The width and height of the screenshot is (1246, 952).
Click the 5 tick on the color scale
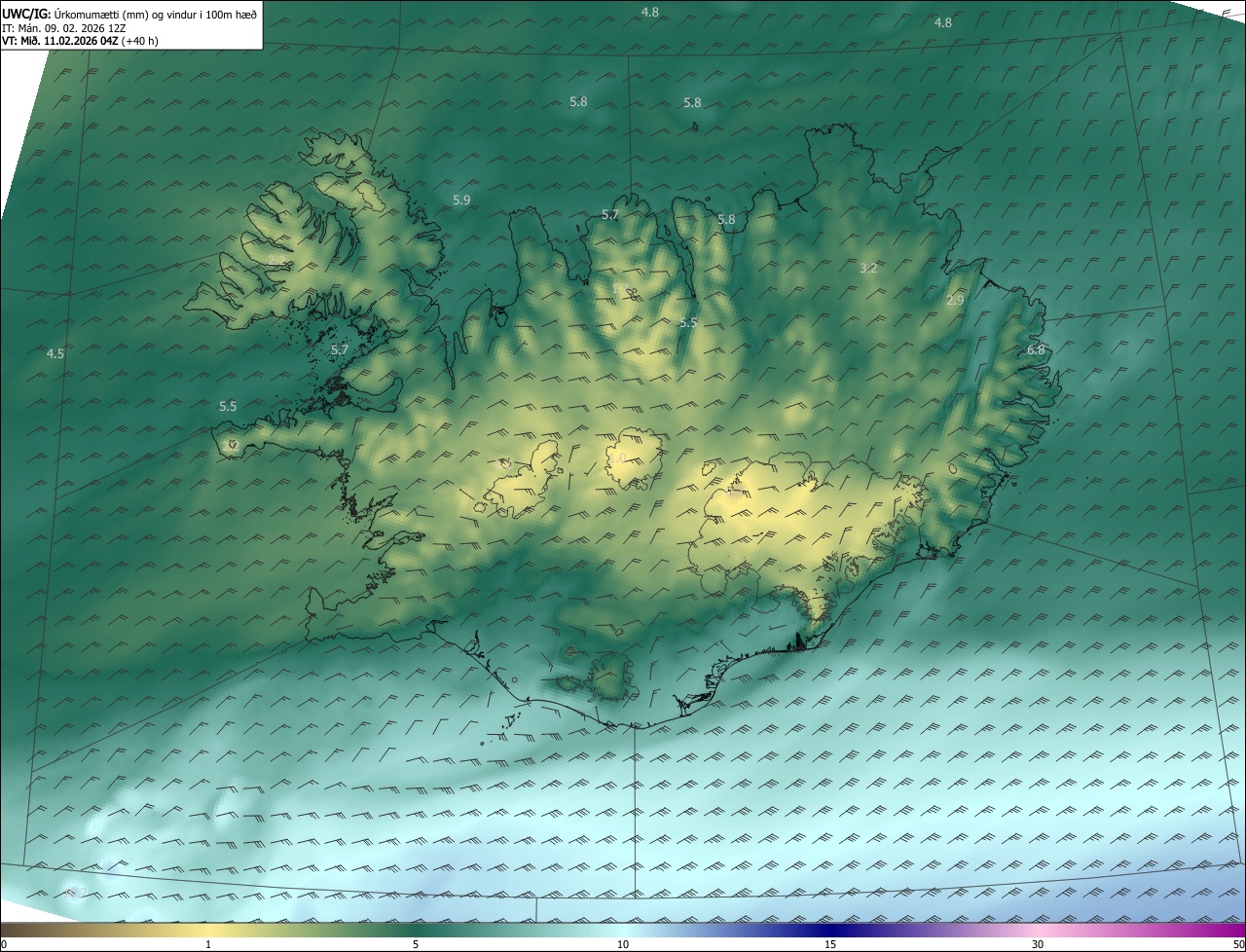click(416, 944)
